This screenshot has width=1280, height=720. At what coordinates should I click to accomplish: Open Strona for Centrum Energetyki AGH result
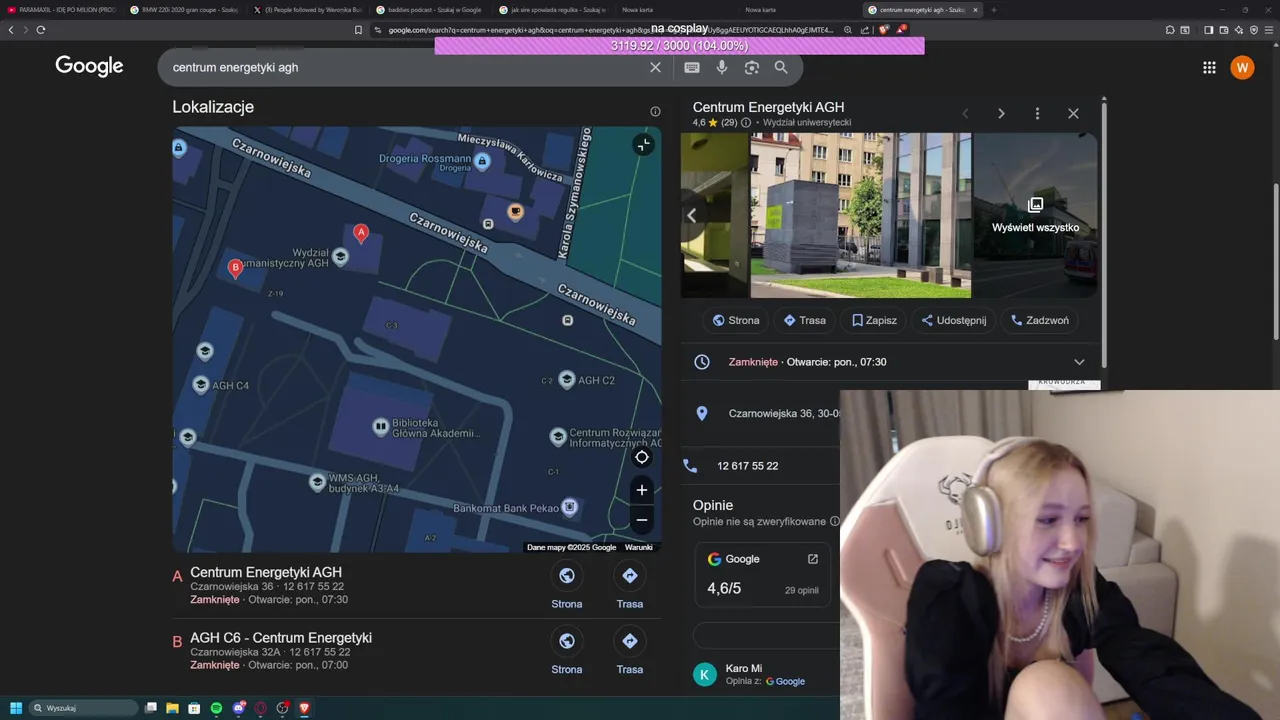coord(567,586)
